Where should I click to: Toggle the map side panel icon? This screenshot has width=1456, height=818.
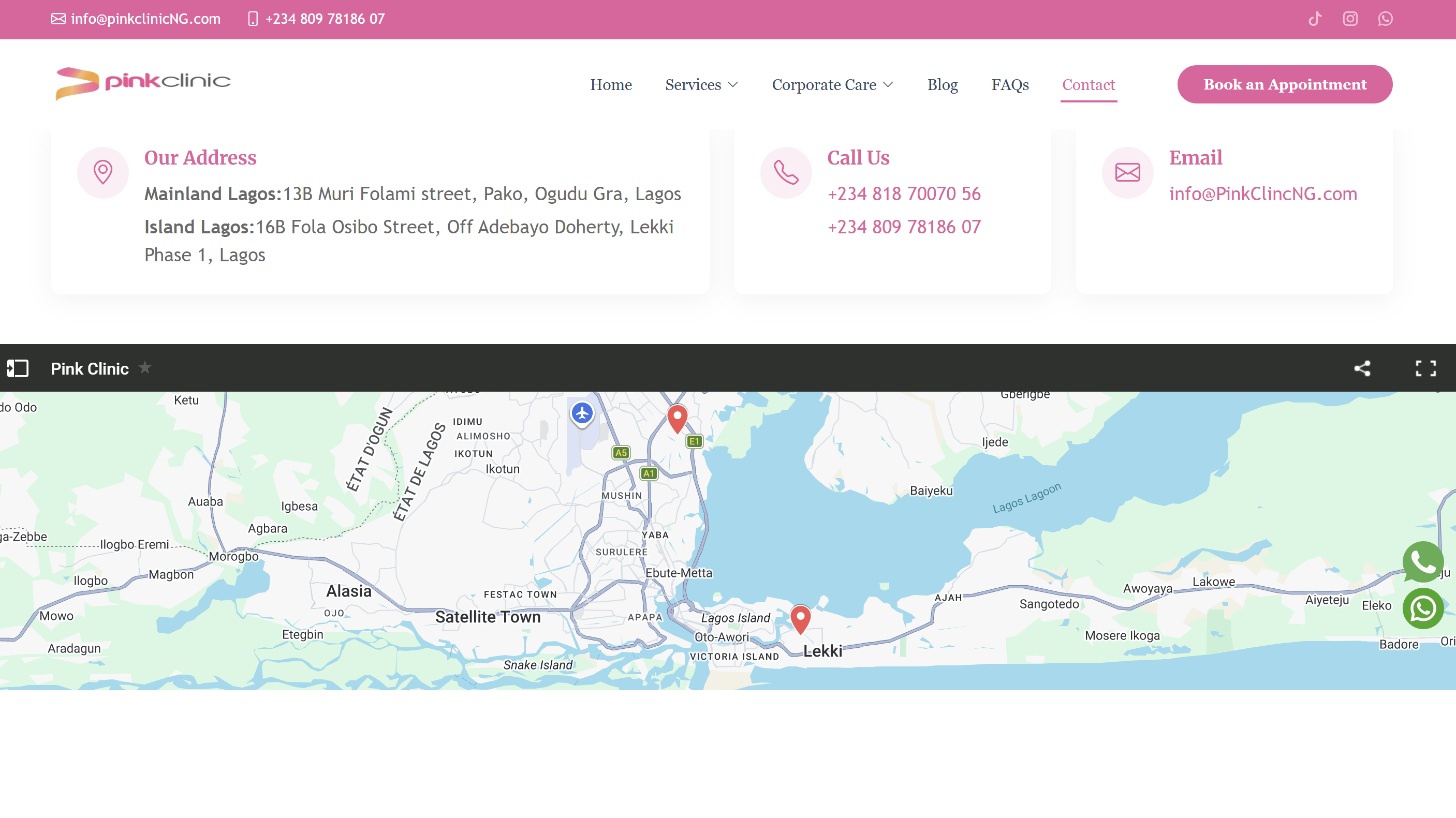(18, 368)
